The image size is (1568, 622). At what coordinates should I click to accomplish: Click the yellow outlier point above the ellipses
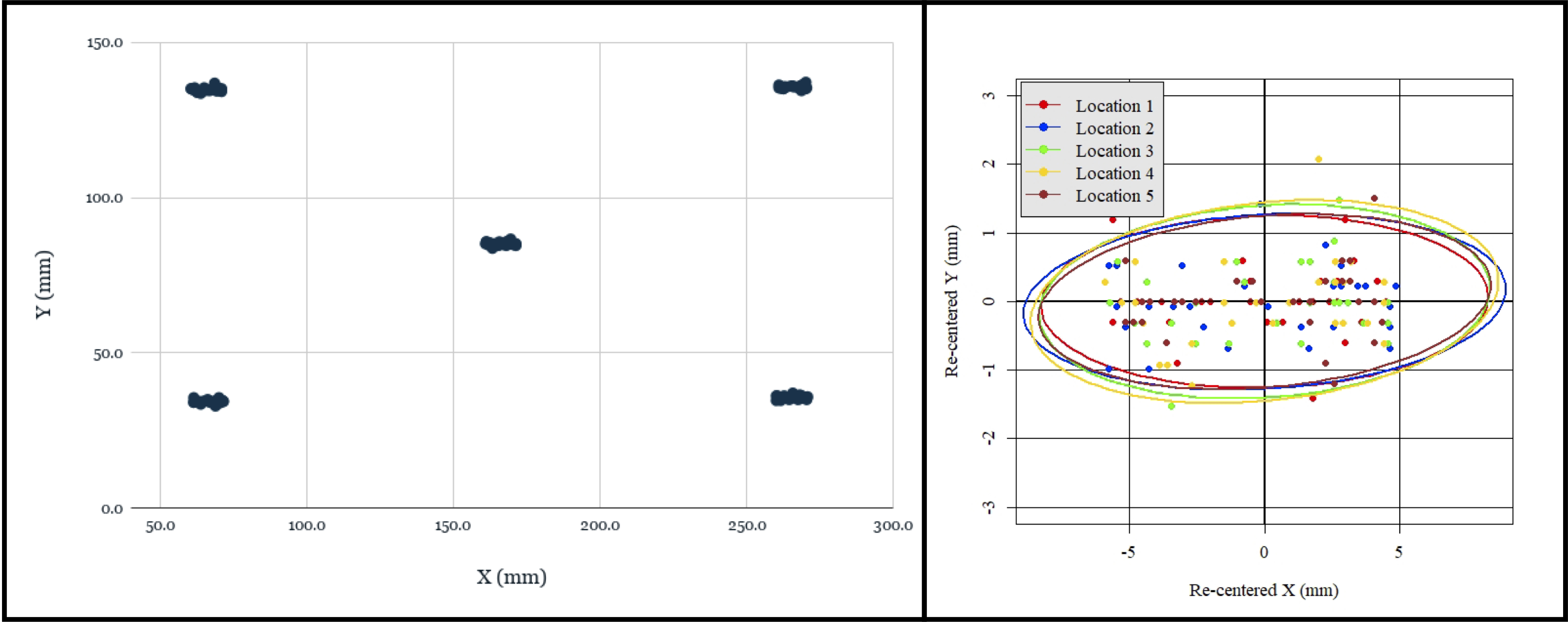pyautogui.click(x=1318, y=159)
